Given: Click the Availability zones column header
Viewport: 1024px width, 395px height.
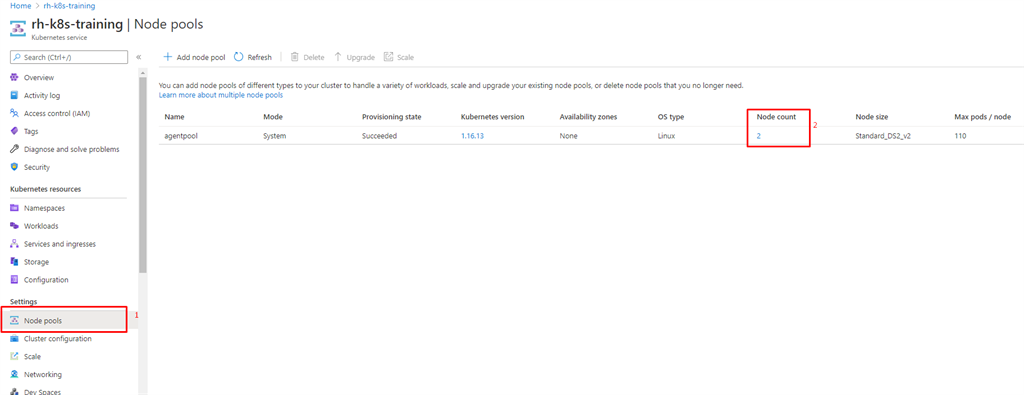Looking at the screenshot, I should [x=588, y=117].
